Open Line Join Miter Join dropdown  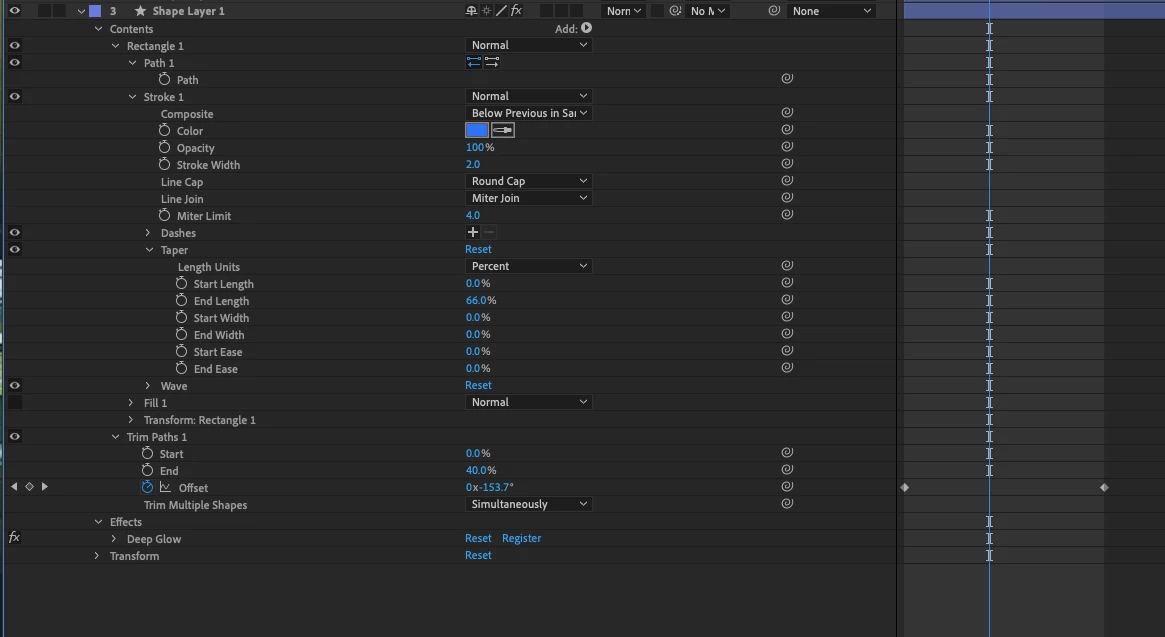point(528,198)
